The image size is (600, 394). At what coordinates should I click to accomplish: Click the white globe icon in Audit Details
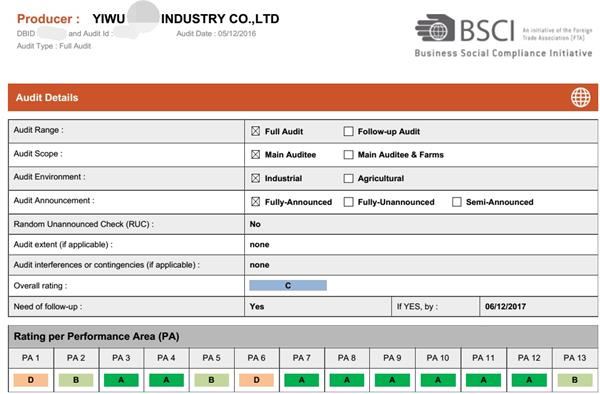pyautogui.click(x=580, y=97)
